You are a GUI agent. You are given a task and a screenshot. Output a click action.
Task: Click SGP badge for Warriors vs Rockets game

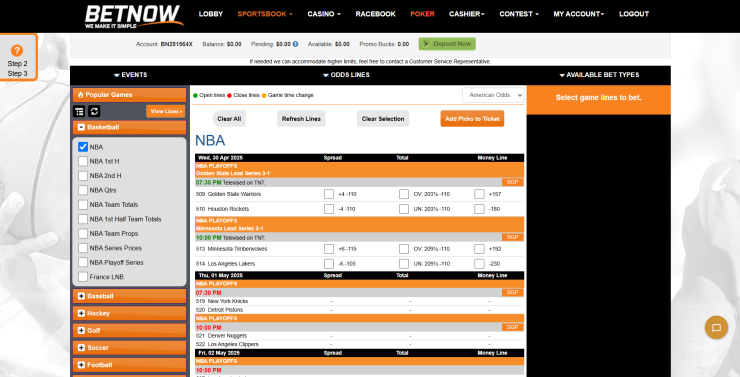513,182
